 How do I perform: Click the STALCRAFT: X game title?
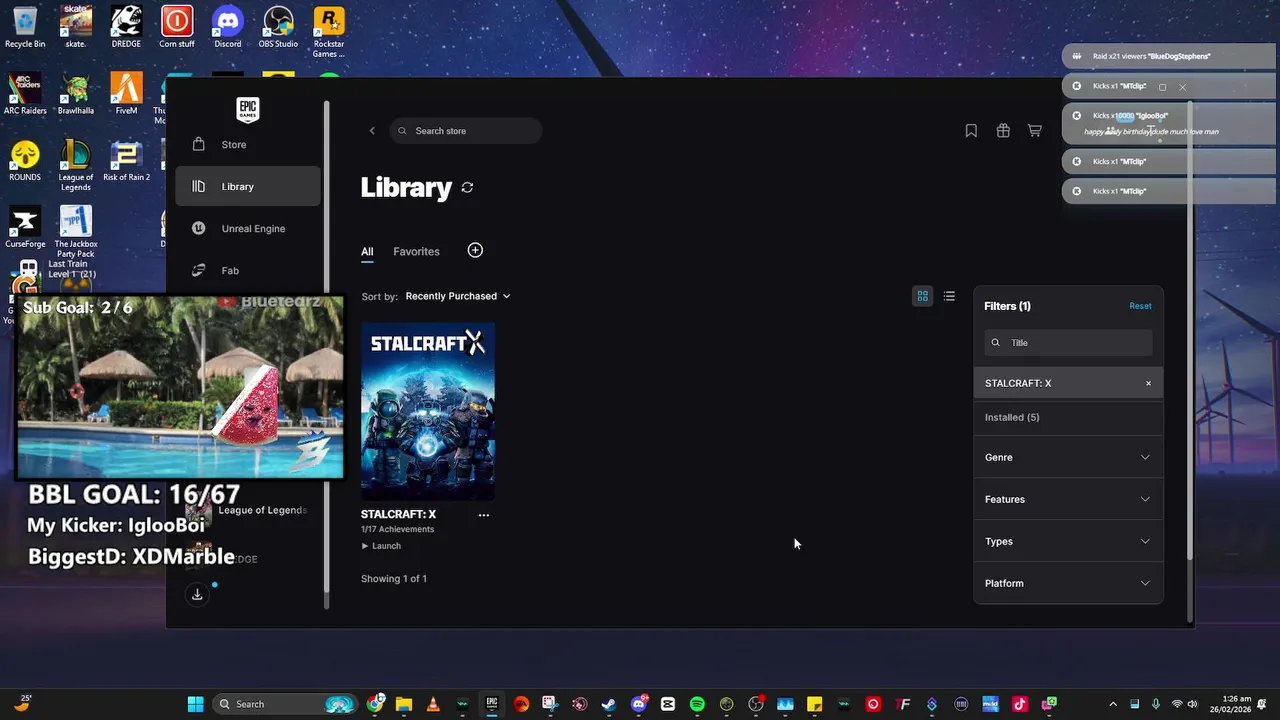pos(398,514)
